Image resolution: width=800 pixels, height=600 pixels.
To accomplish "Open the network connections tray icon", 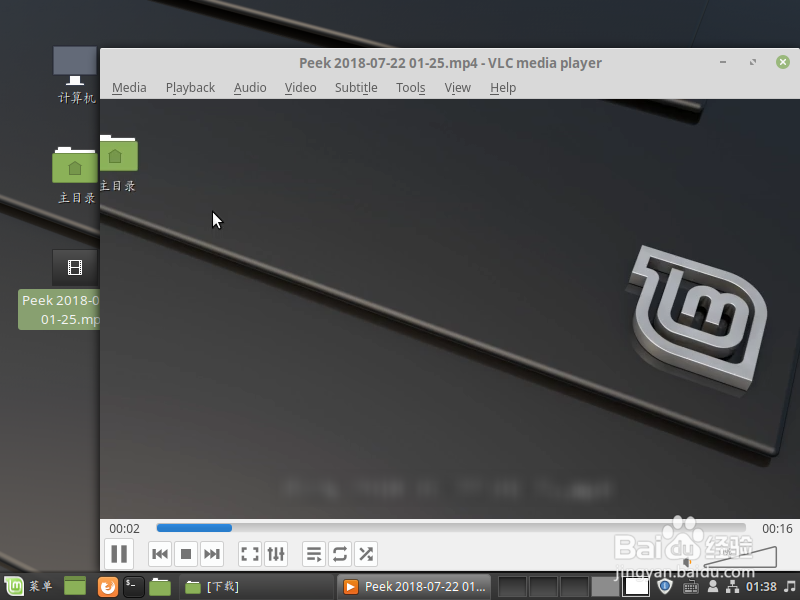I will click(732, 587).
